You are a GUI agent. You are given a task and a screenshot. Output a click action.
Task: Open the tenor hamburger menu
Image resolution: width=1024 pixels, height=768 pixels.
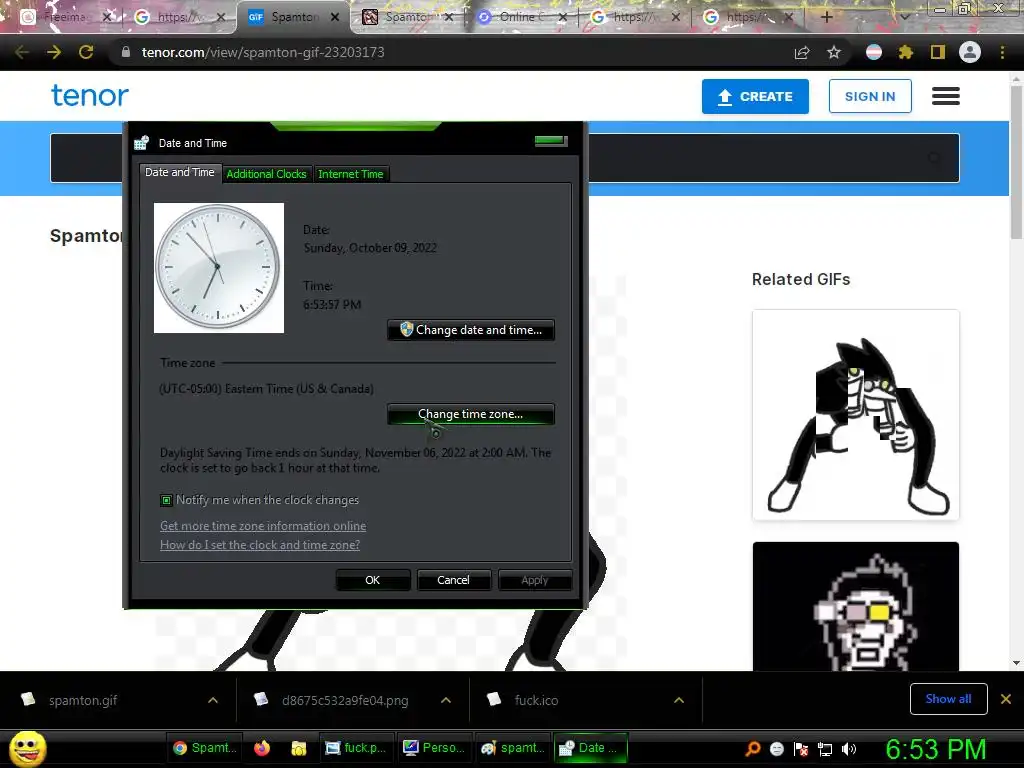946,96
